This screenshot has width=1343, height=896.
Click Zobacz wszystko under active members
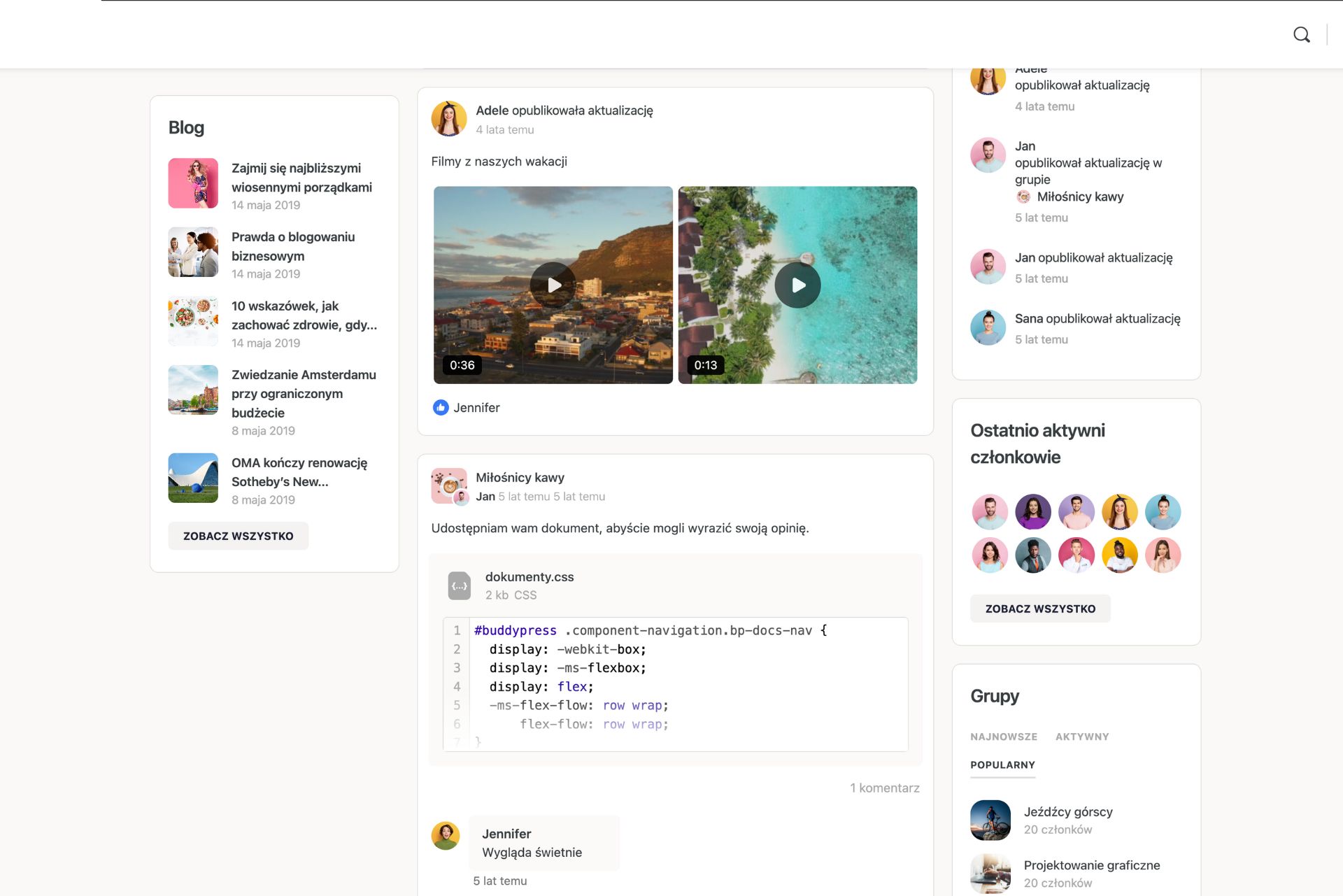[1039, 609]
